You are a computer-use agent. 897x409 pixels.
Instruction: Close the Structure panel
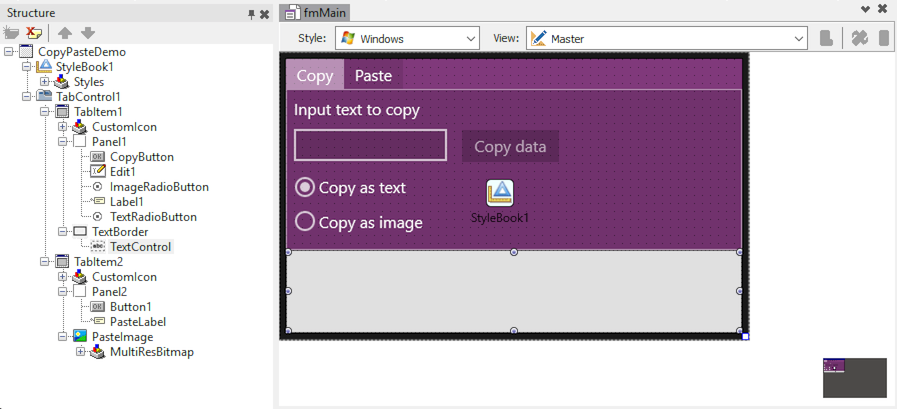(264, 14)
